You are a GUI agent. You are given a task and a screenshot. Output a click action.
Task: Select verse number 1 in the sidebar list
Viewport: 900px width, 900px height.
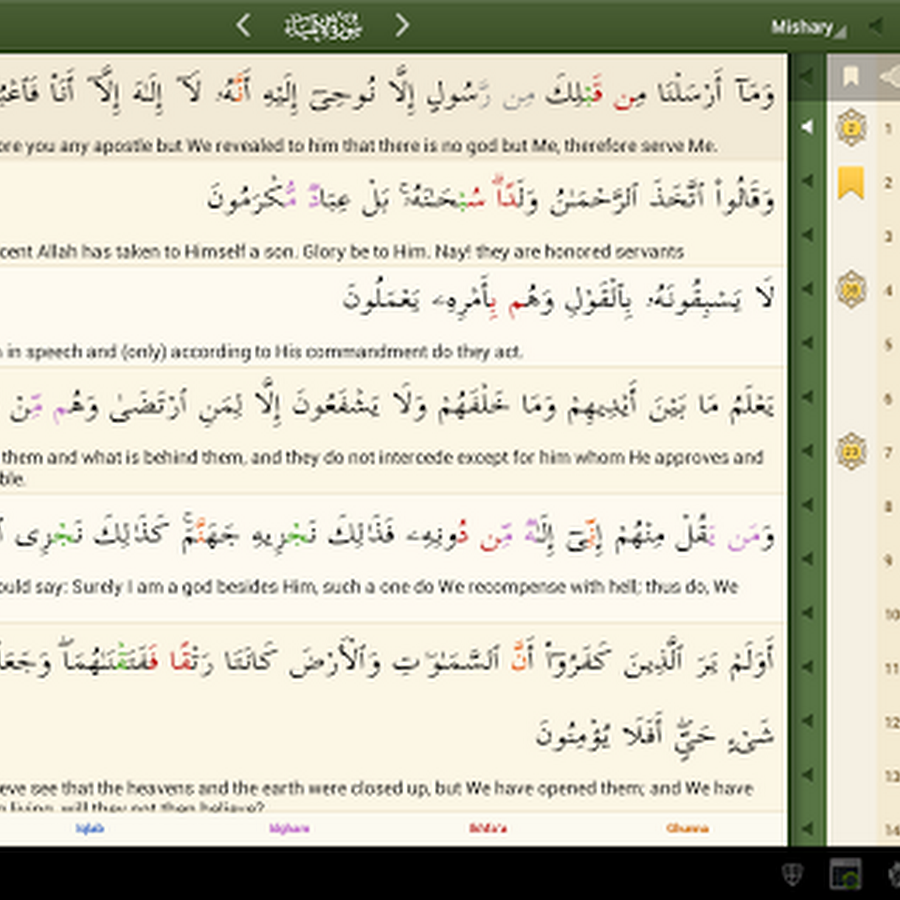(888, 128)
